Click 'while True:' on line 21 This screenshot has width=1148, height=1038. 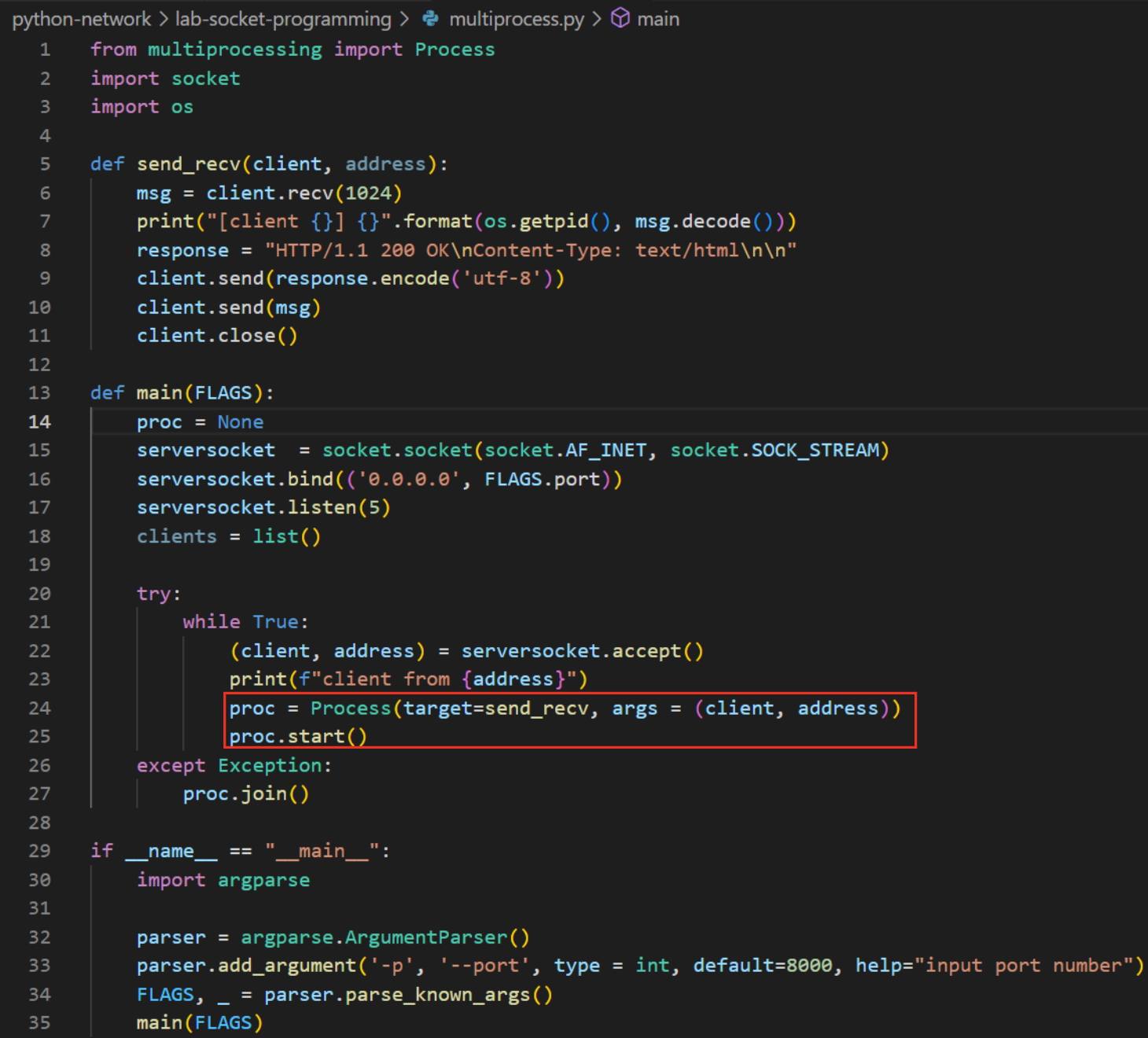click(246, 622)
